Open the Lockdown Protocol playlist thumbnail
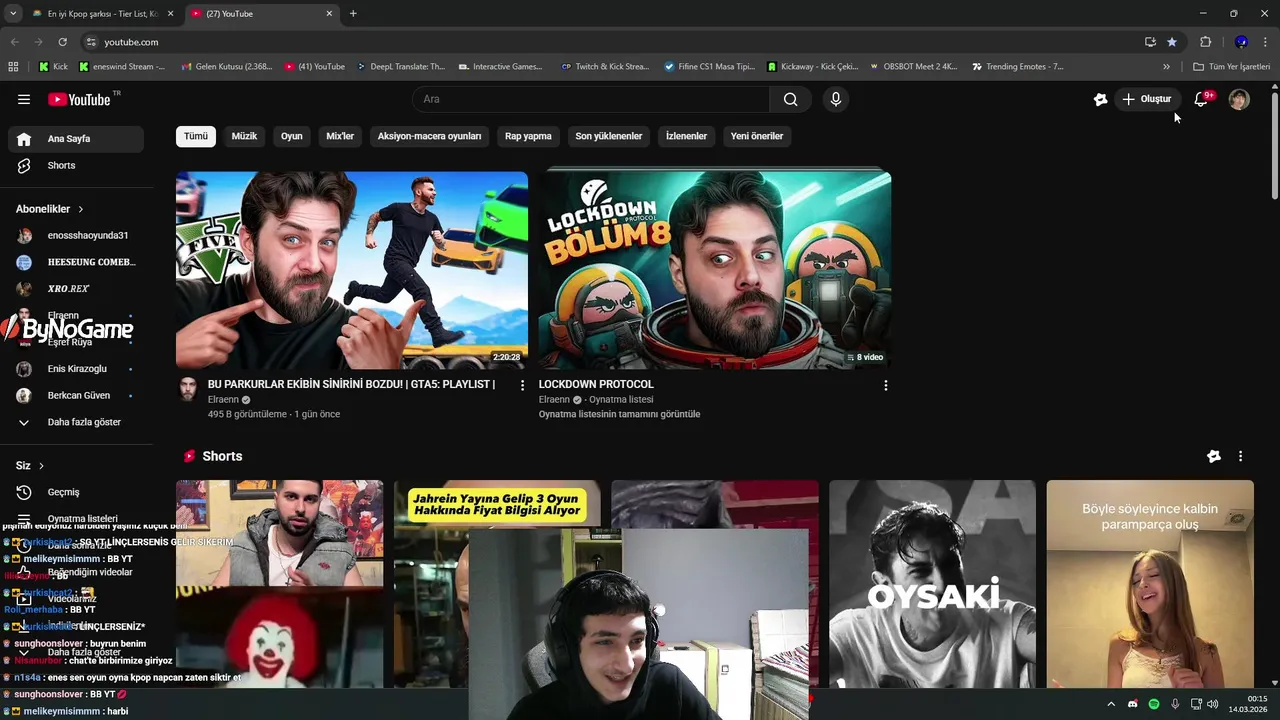The height and width of the screenshot is (720, 1280). coord(715,270)
